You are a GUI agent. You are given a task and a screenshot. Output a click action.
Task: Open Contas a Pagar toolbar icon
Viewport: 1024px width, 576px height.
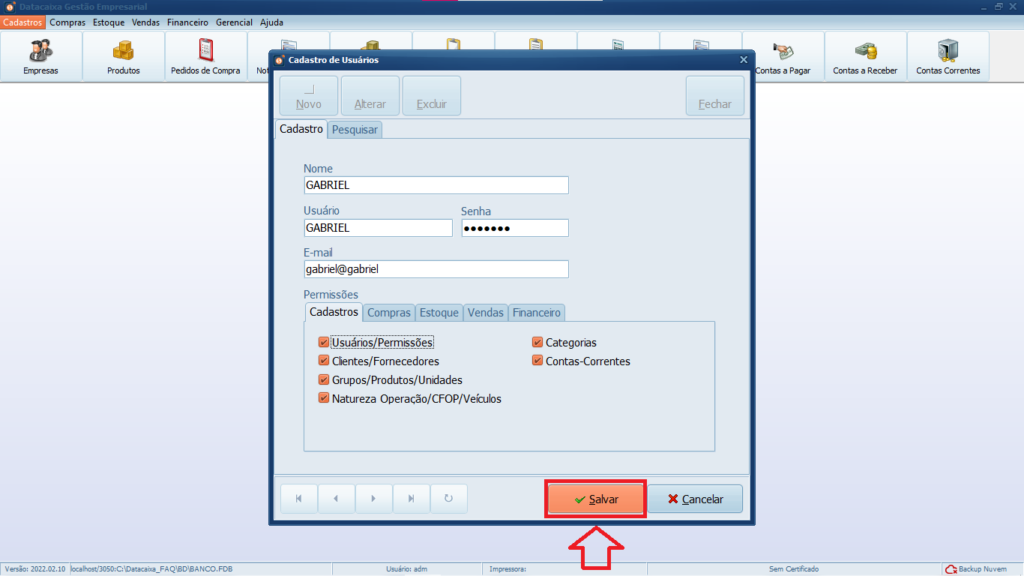pyautogui.click(x=783, y=57)
